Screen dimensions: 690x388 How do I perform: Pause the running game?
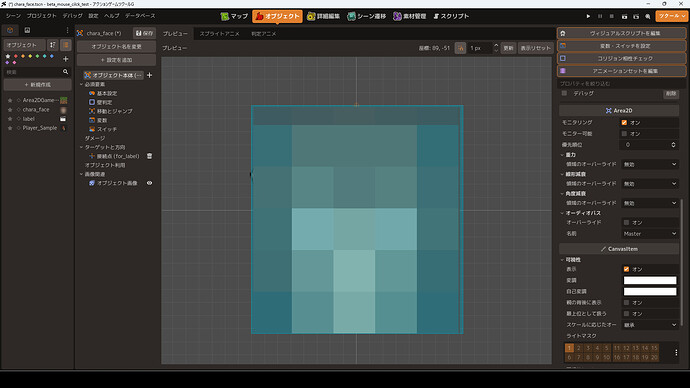[x=600, y=16]
